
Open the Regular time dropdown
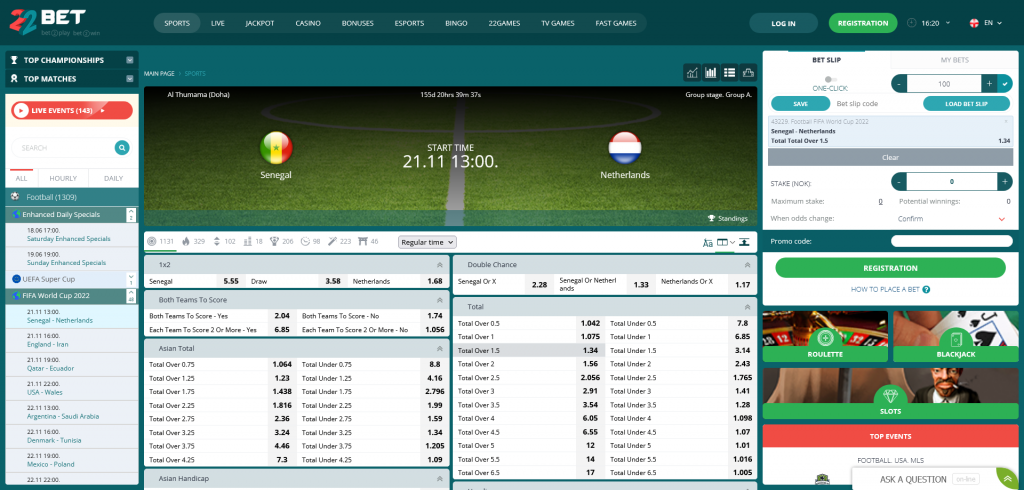pos(427,242)
